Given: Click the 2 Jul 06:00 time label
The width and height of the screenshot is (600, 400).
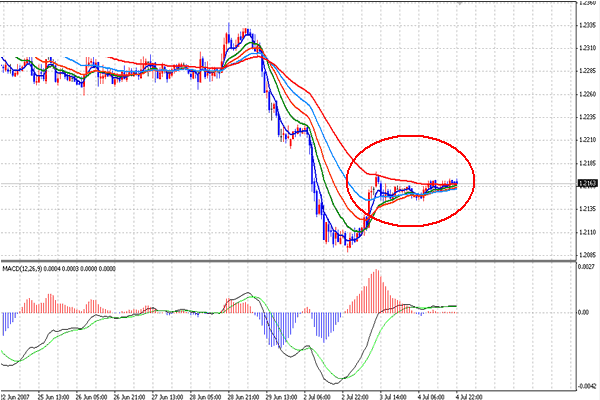Looking at the screenshot, I should coord(318,397).
